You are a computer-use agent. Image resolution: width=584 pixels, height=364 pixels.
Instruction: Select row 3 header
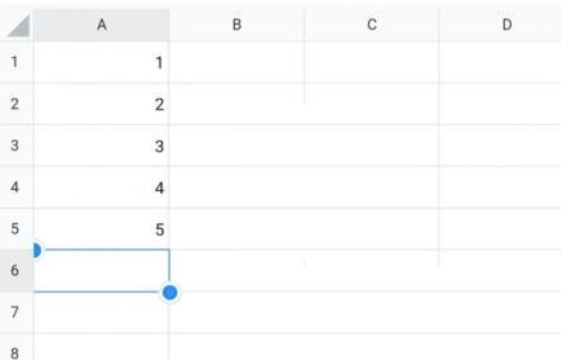point(16,146)
